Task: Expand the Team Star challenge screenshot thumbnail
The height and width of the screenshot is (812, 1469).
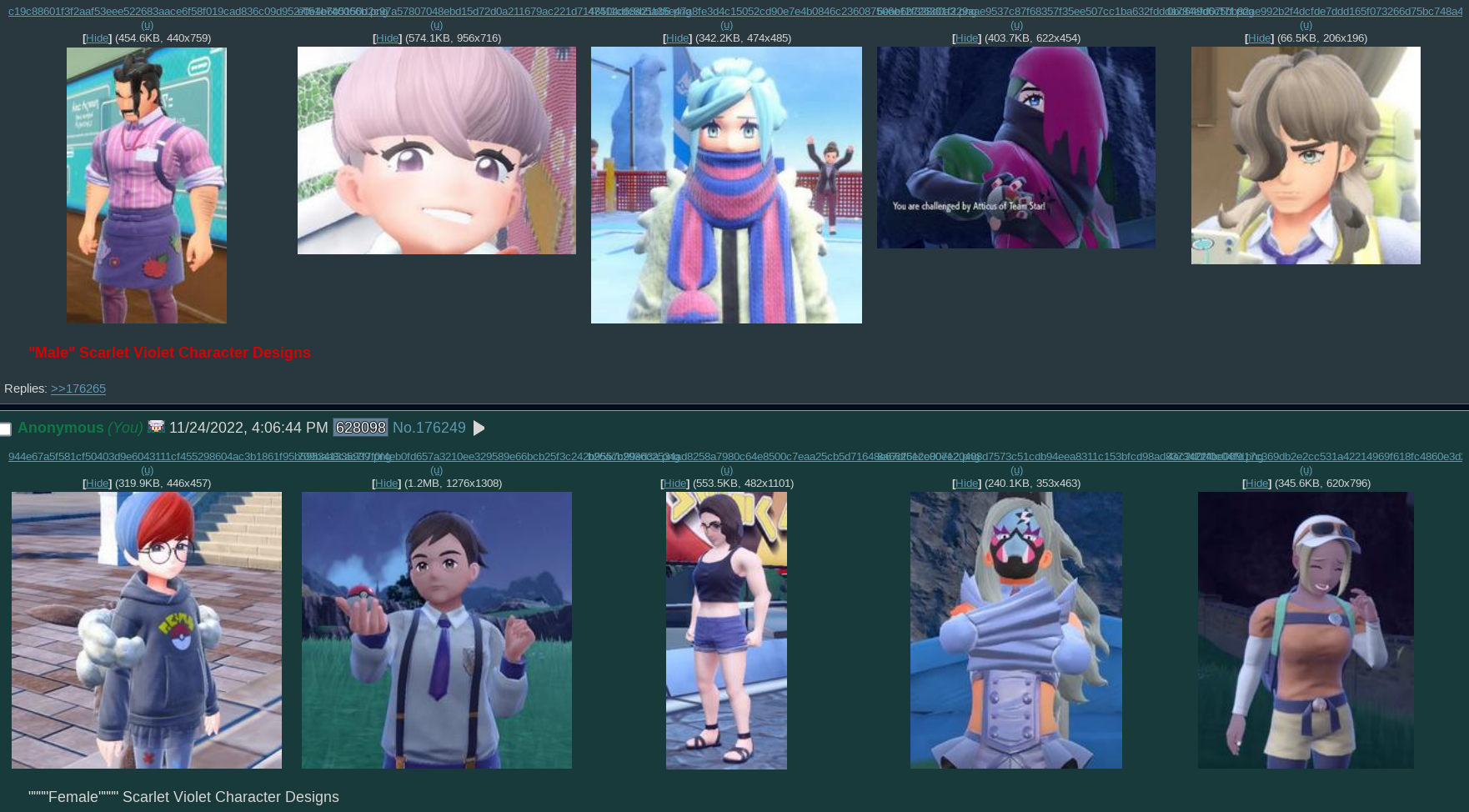Action: pos(1015,148)
